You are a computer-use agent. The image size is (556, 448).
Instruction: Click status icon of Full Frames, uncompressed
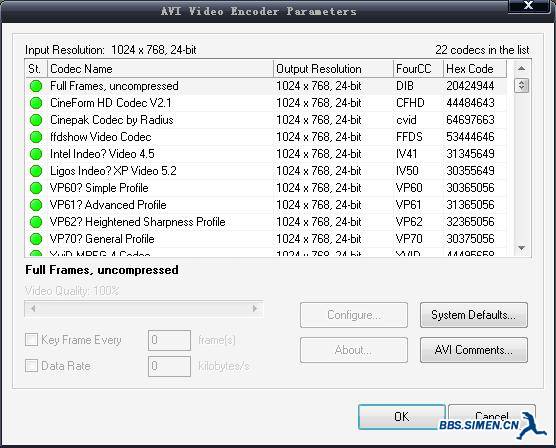(x=36, y=86)
